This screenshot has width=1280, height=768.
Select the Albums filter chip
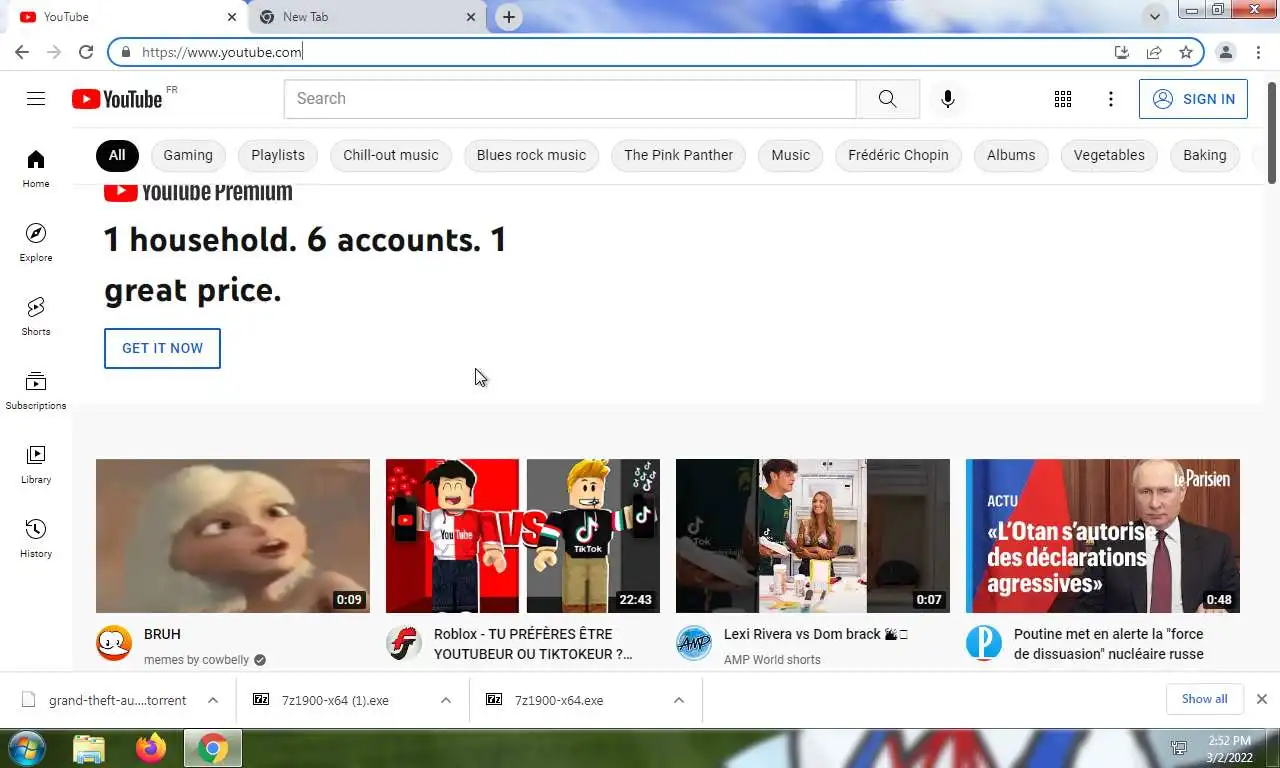pos(1011,155)
